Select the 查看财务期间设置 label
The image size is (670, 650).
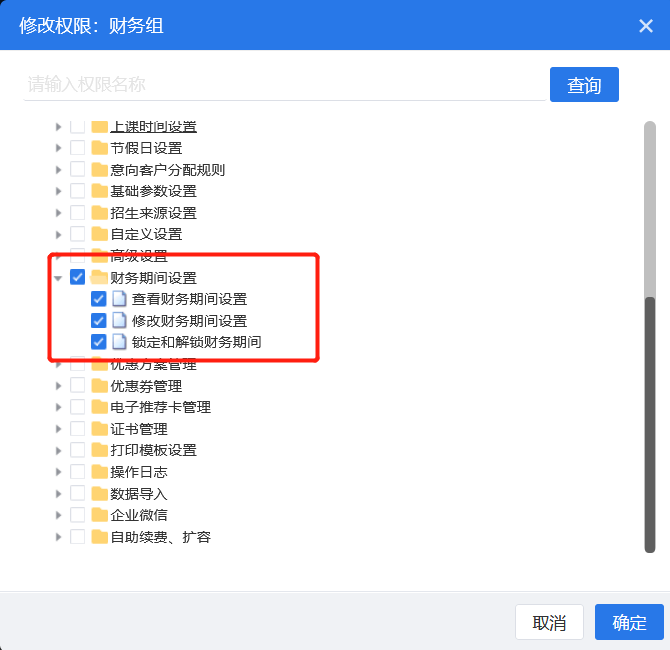click(x=189, y=299)
